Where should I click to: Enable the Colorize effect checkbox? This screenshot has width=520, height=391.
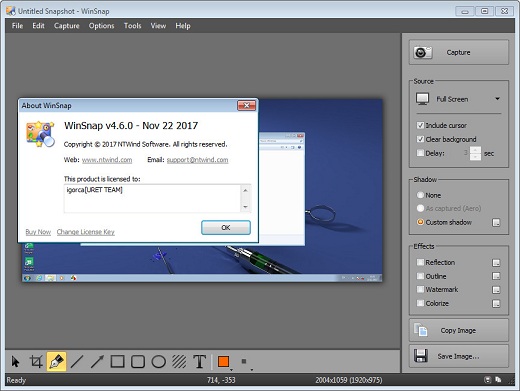(420, 303)
